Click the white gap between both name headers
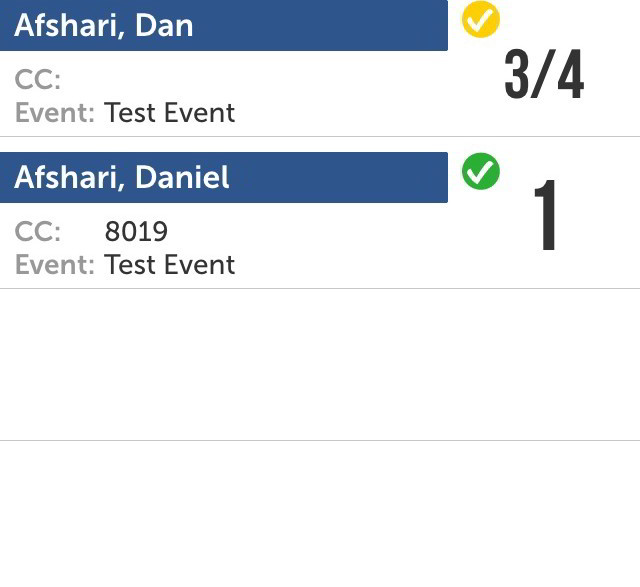Screen dimensions: 640x587 click(x=224, y=145)
